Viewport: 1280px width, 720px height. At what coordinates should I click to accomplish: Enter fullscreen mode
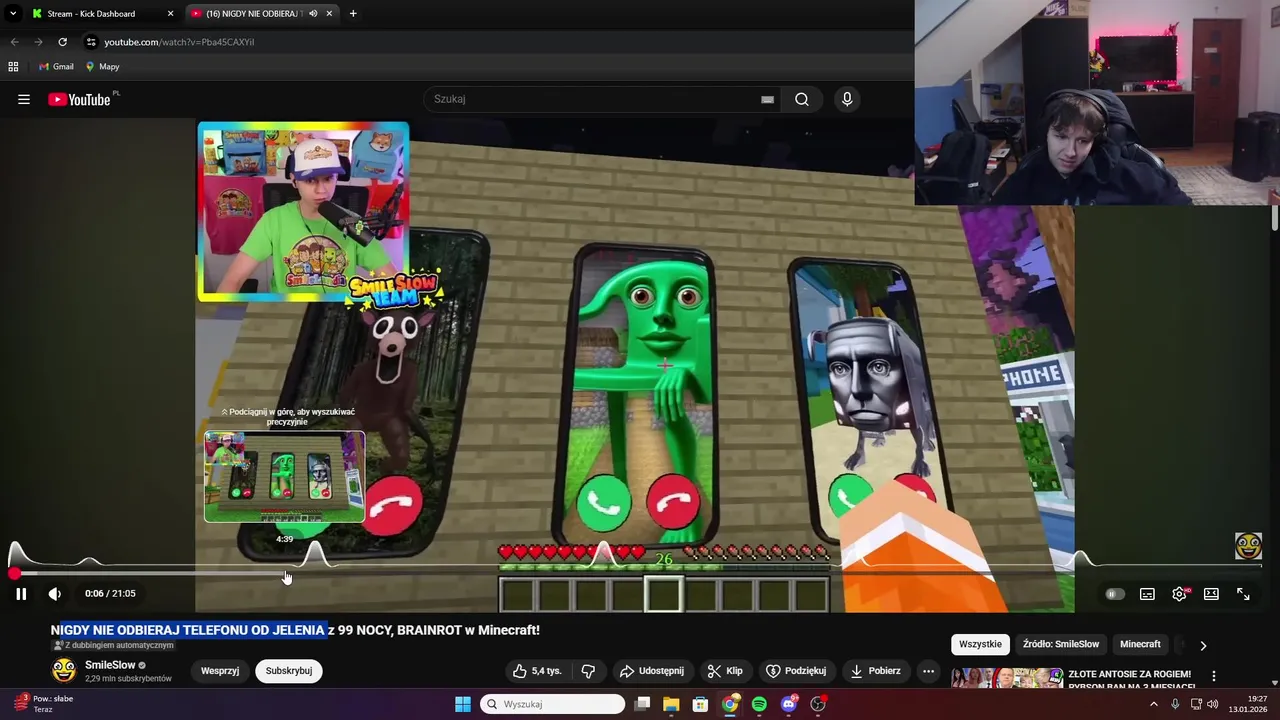1243,594
